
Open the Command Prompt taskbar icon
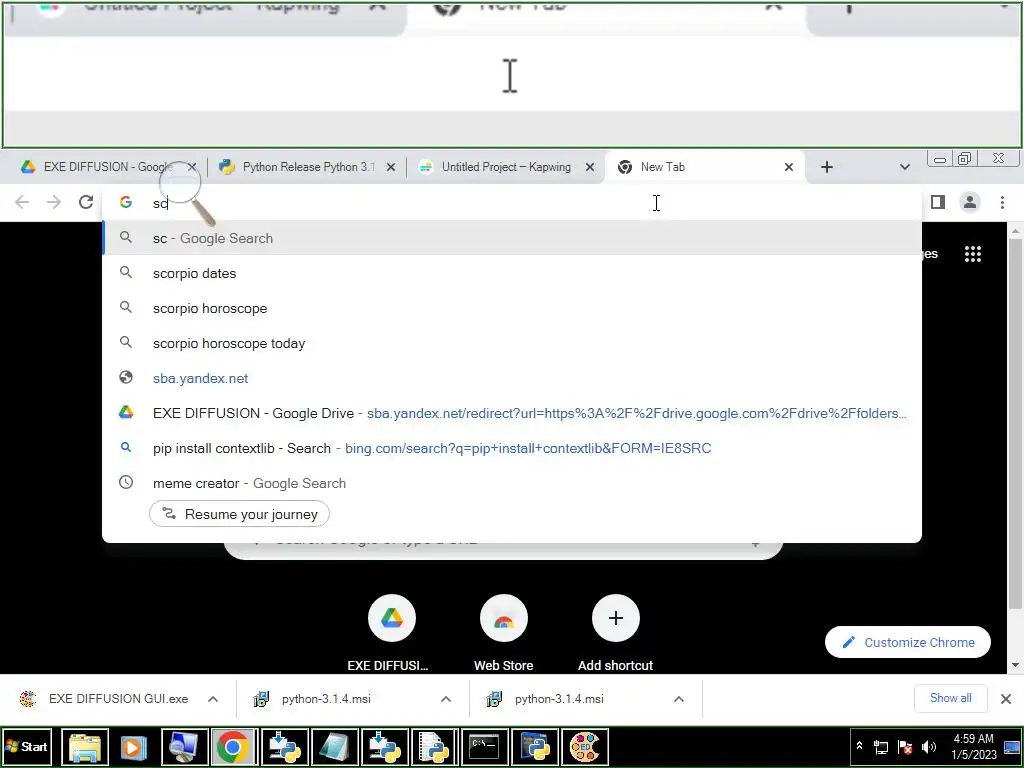coord(485,746)
